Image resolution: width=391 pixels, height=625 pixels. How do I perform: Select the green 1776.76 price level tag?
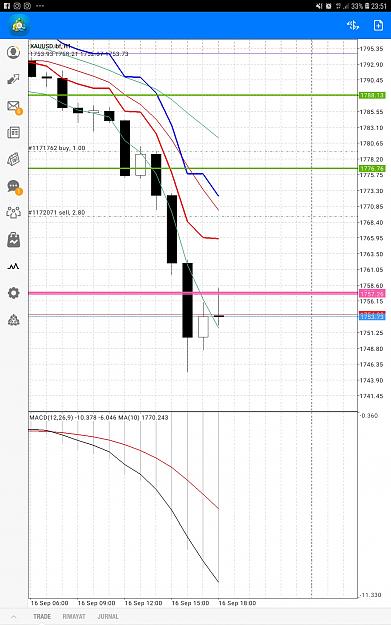pyautogui.click(x=372, y=169)
